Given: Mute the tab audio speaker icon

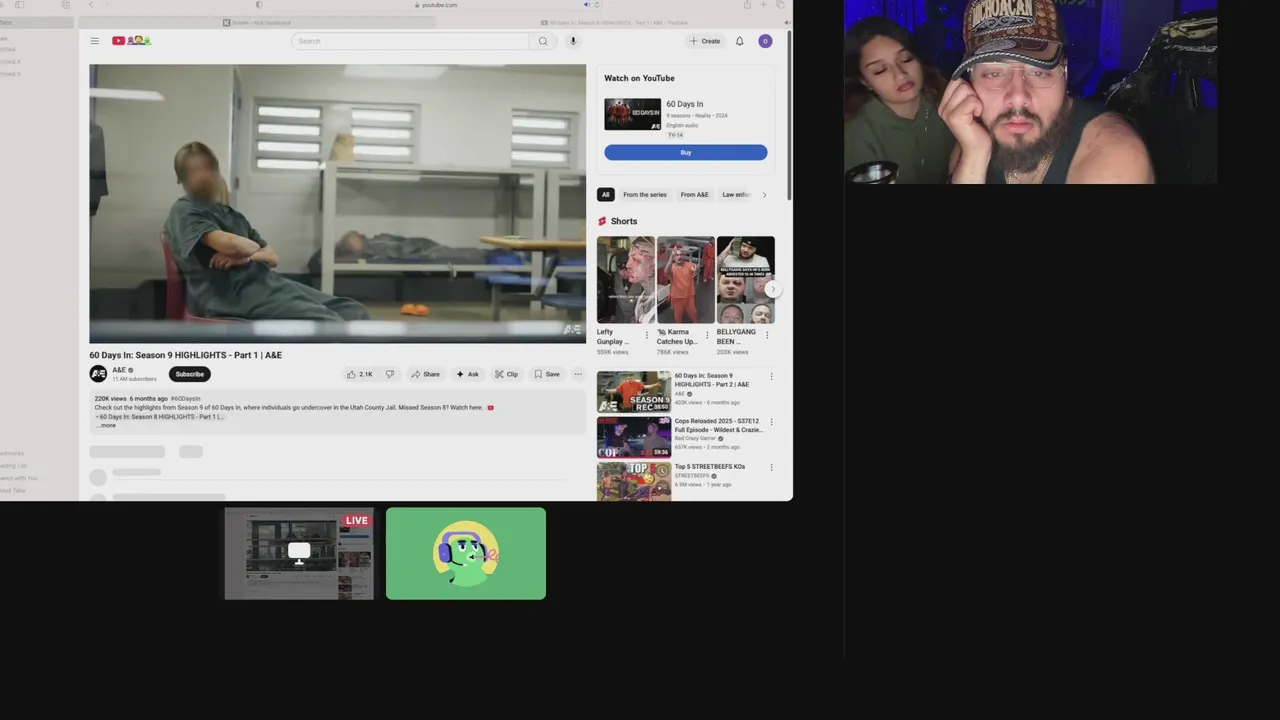Looking at the screenshot, I should pyautogui.click(x=587, y=5).
